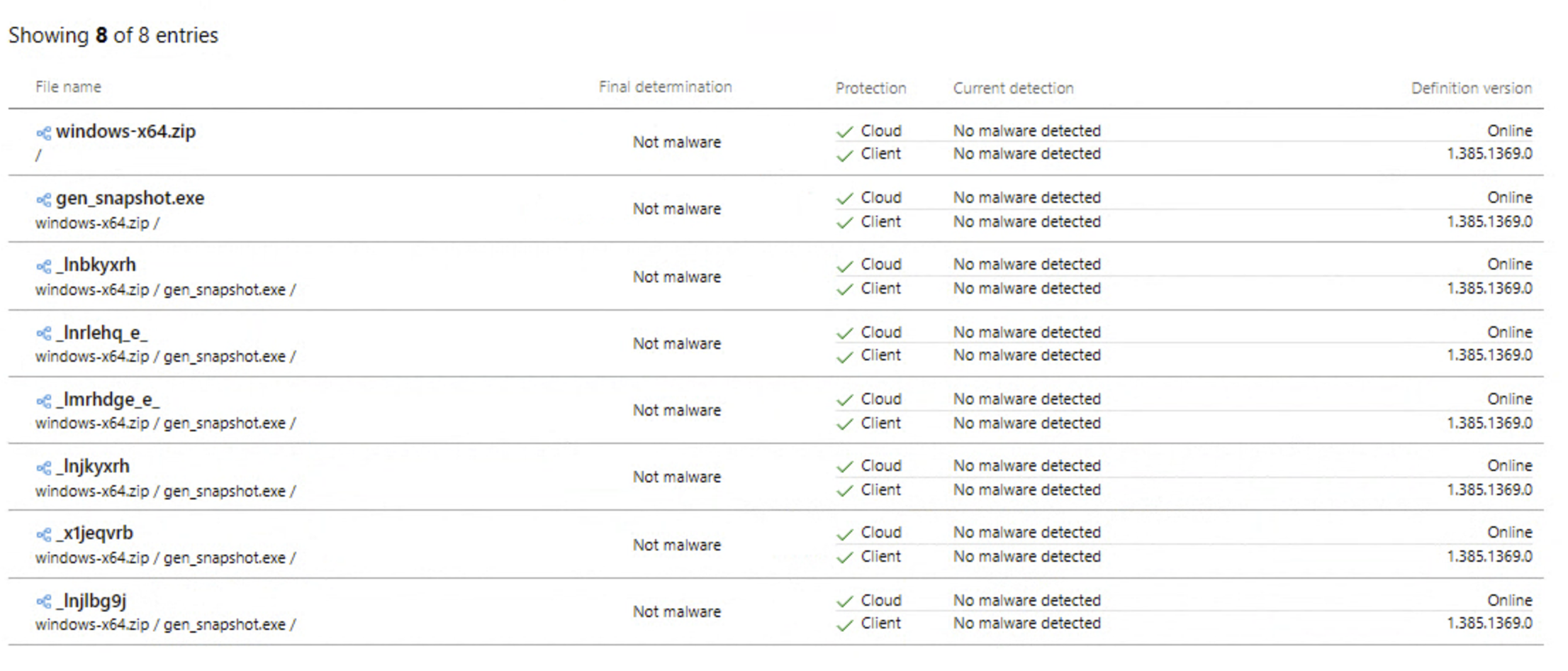The width and height of the screenshot is (1568, 671).
Task: Click the Showing 8 of 8 entries text
Action: (x=113, y=35)
